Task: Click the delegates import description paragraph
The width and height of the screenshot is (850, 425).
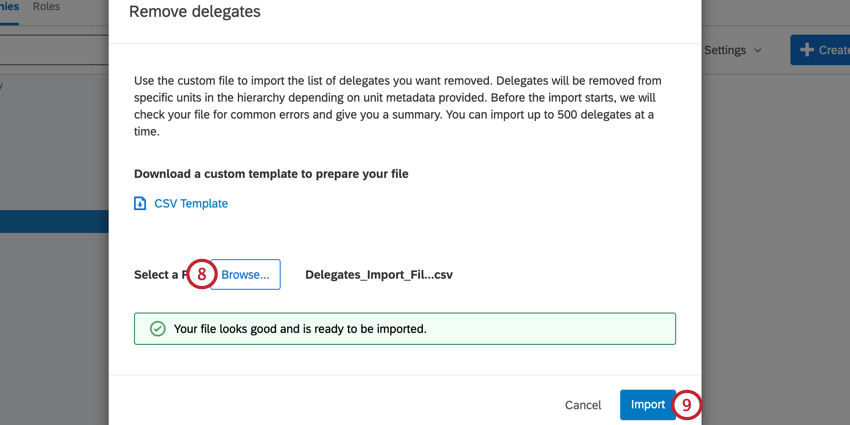Action: 398,106
